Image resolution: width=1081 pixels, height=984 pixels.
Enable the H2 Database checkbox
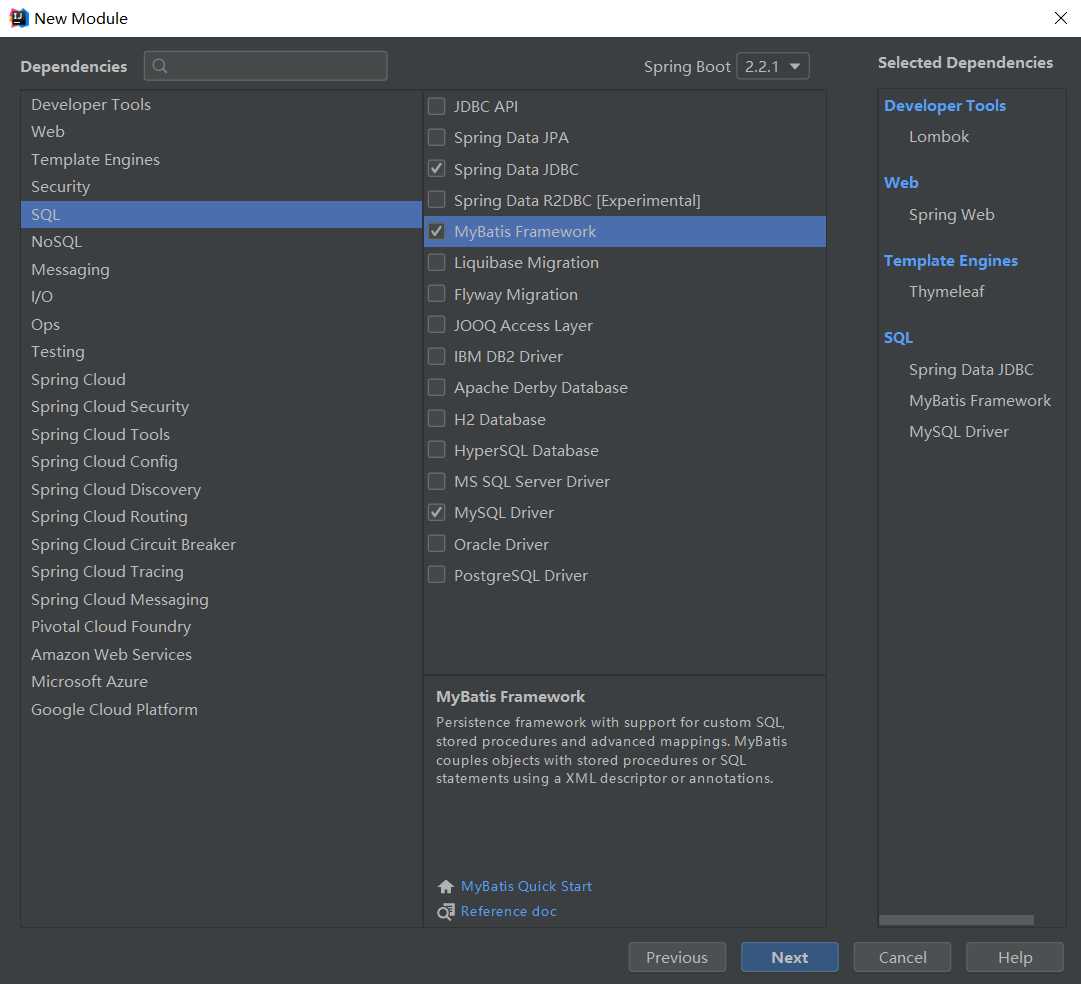click(437, 419)
